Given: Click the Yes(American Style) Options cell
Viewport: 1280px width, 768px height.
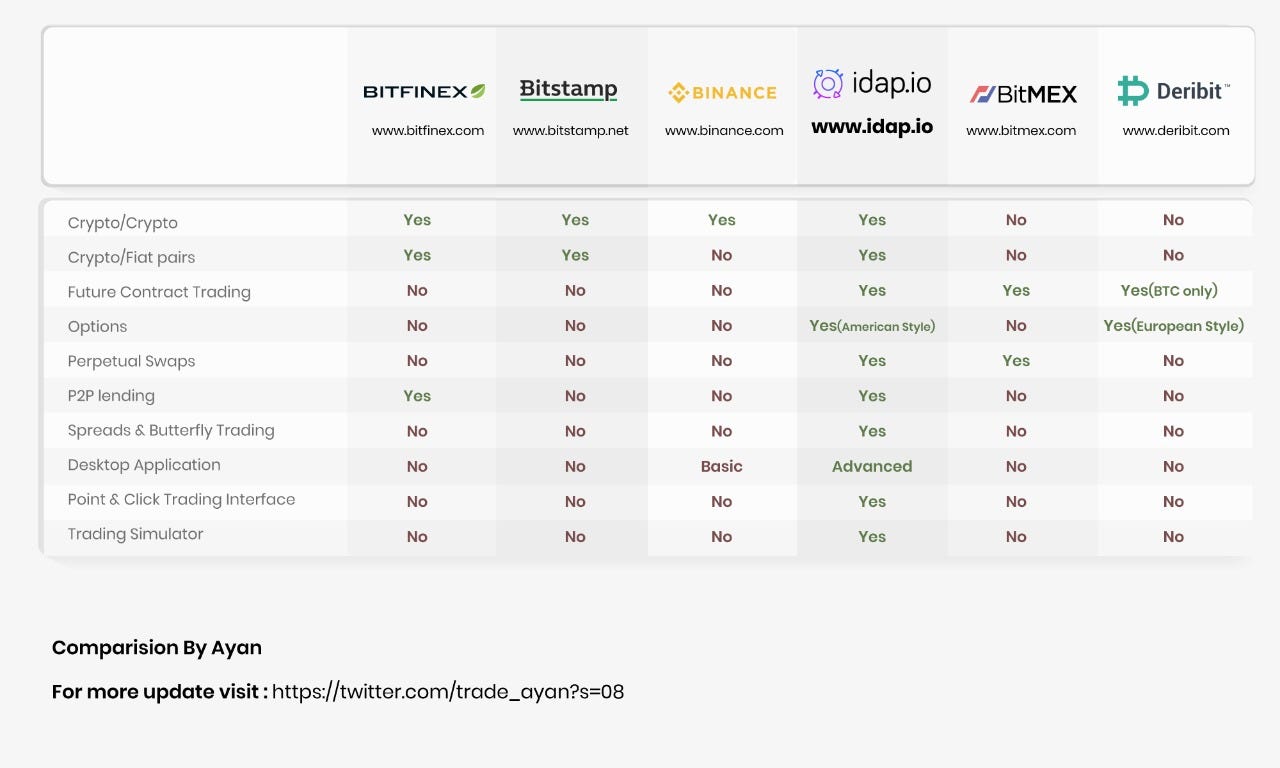Looking at the screenshot, I should [872, 326].
